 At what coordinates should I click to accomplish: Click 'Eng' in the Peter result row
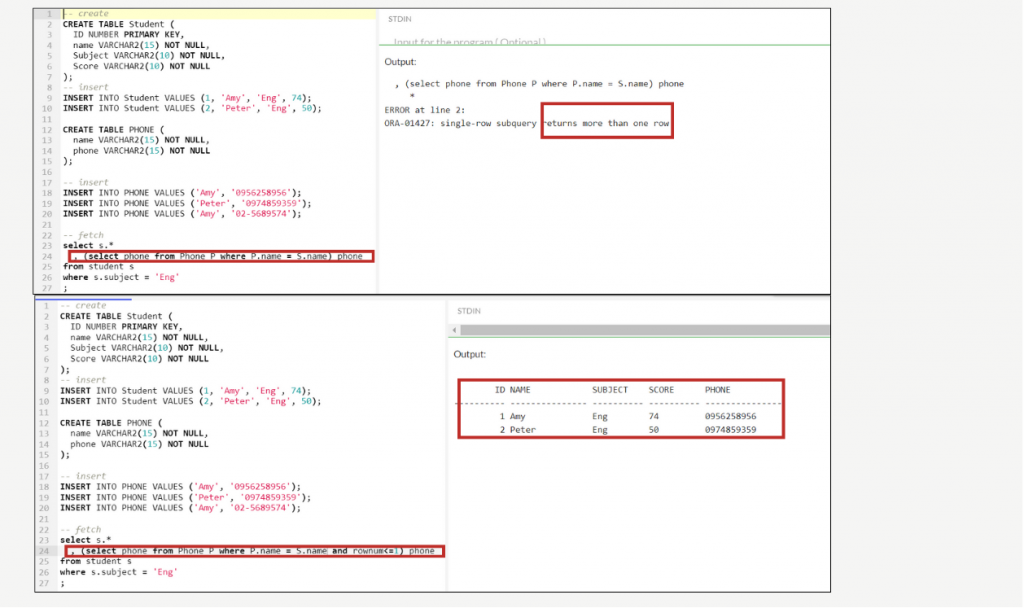click(x=600, y=430)
